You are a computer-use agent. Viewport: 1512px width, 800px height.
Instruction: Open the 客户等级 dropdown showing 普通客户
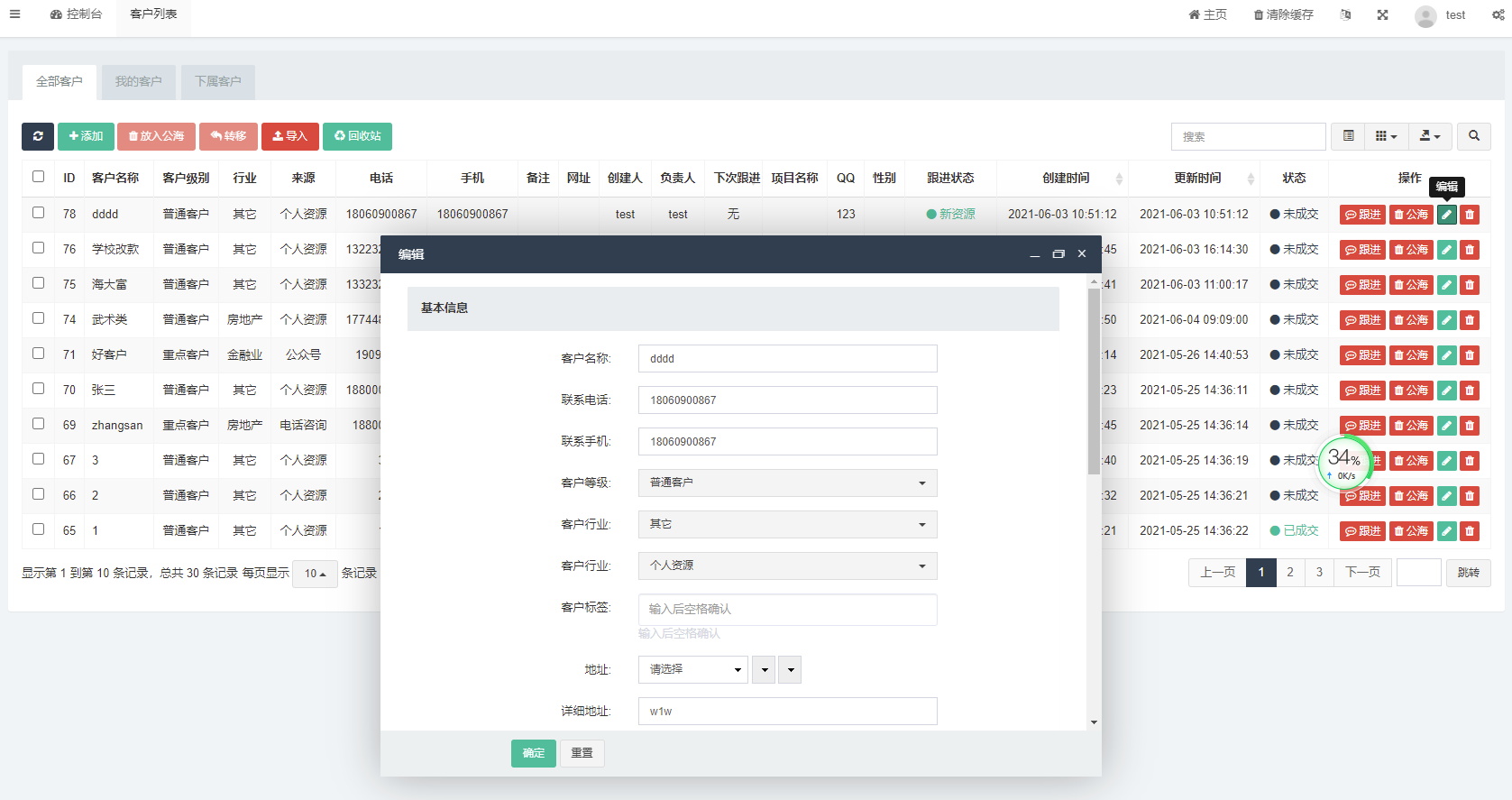point(787,483)
